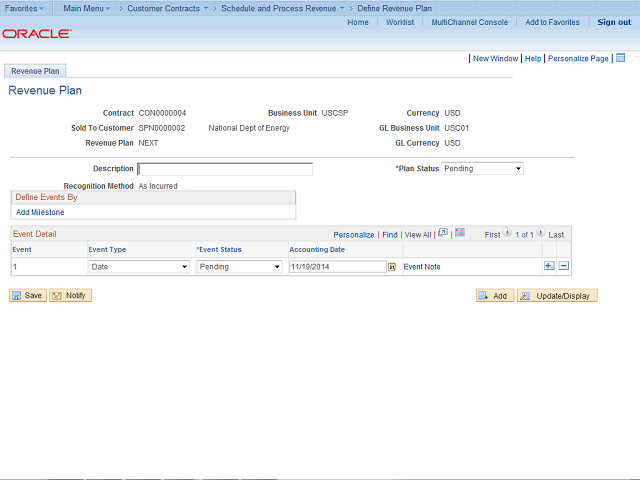Click View All in Event Detail
Viewport: 640px width, 480px height.
pos(418,235)
